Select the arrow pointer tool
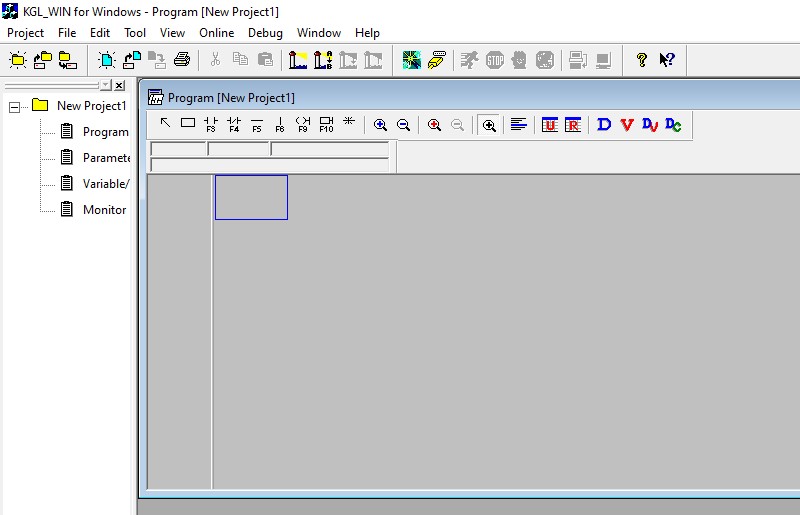The height and width of the screenshot is (515, 800). click(165, 124)
